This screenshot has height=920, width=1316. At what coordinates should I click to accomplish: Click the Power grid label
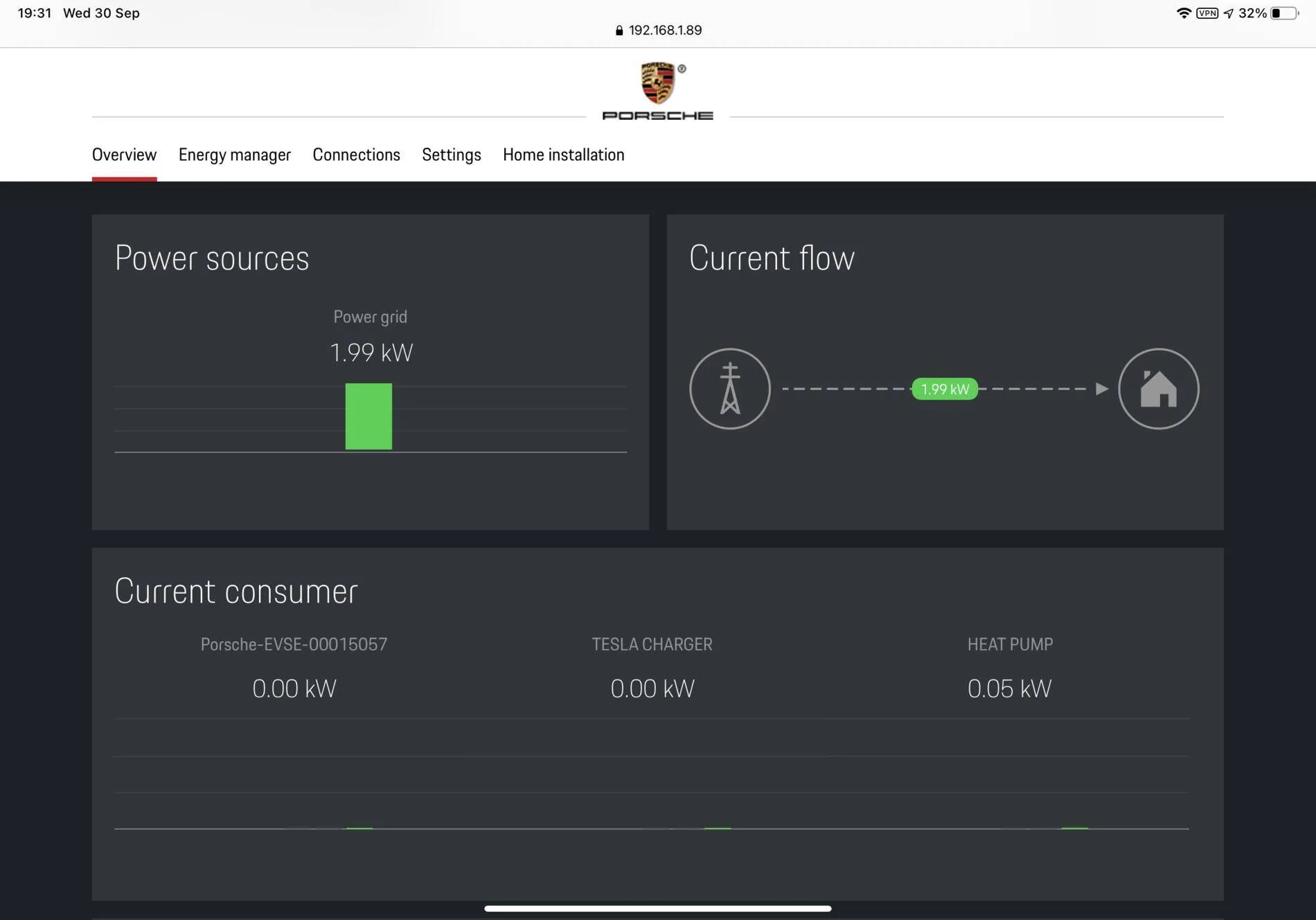point(371,317)
